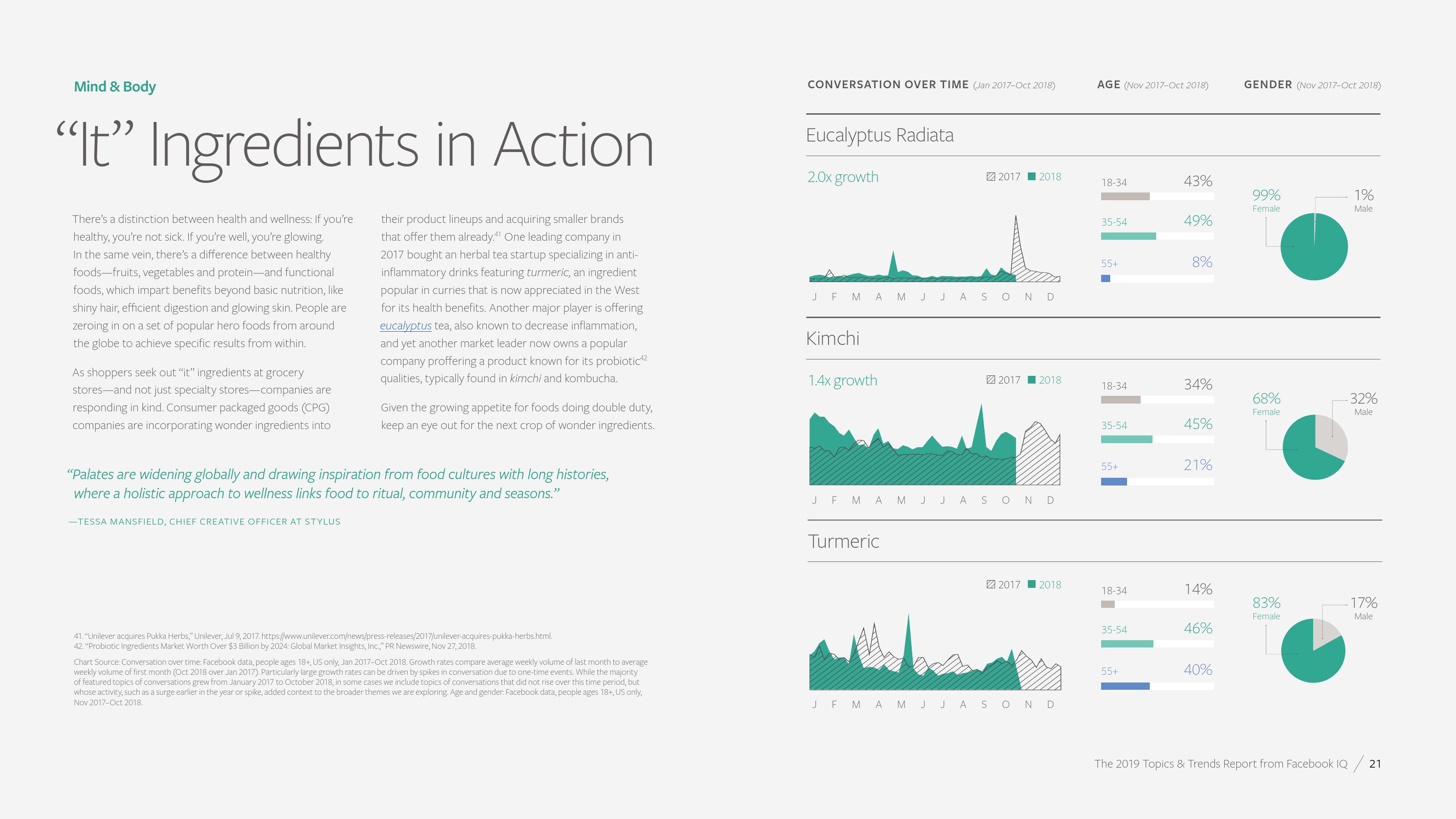This screenshot has height=819, width=1456.
Task: Click the 2.0x growth label
Action: (843, 177)
